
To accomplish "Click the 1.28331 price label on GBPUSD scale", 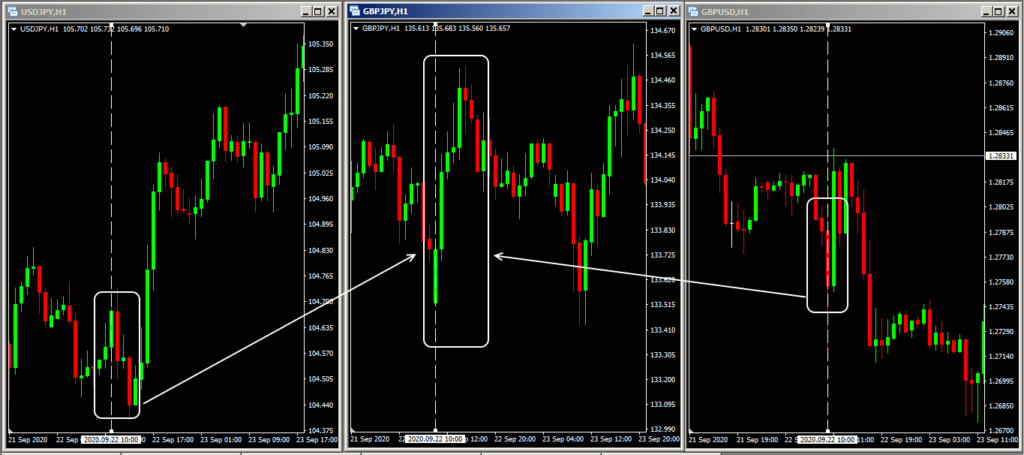I will [x=1001, y=156].
